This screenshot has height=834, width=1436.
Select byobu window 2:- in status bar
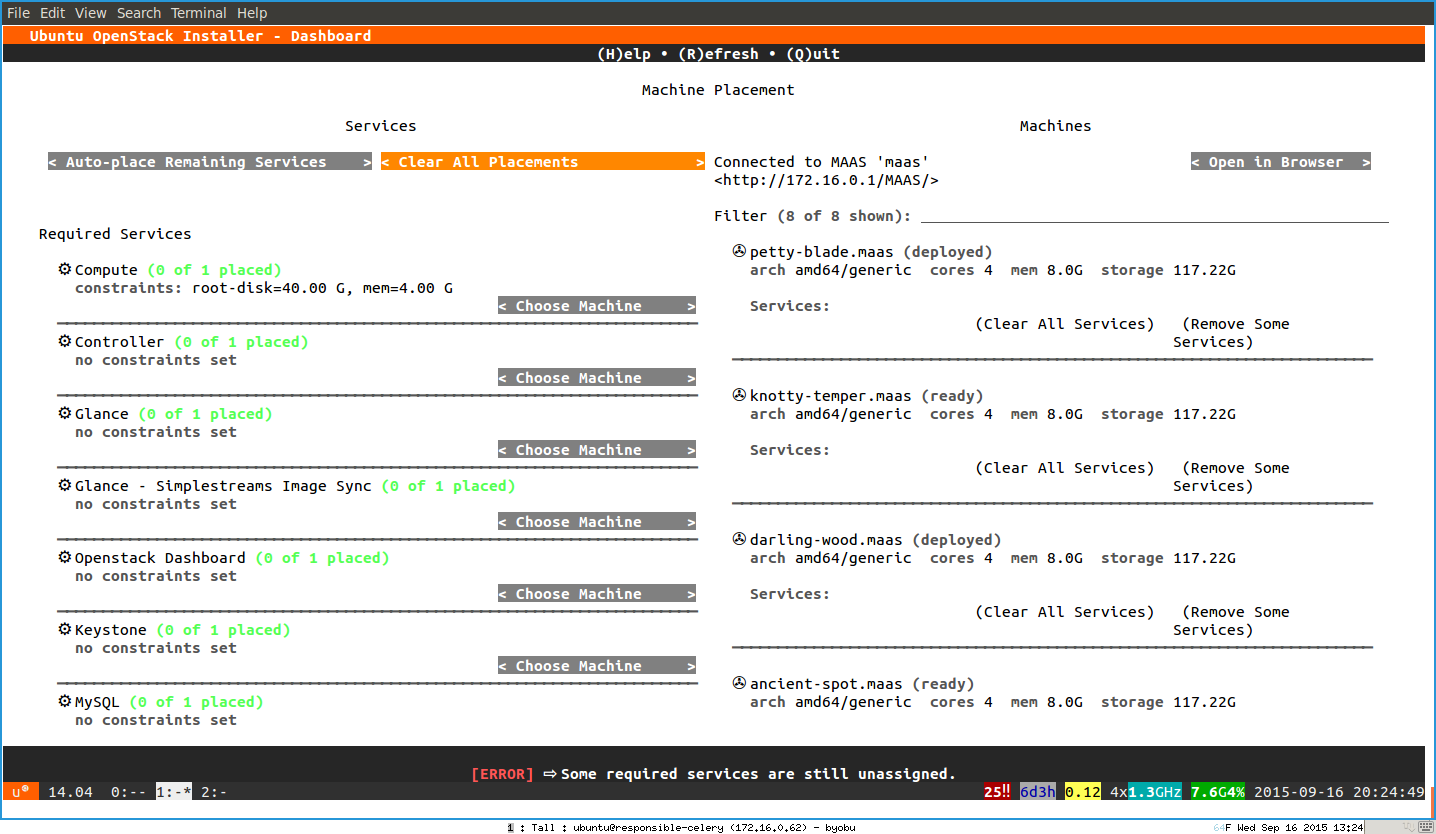click(214, 792)
